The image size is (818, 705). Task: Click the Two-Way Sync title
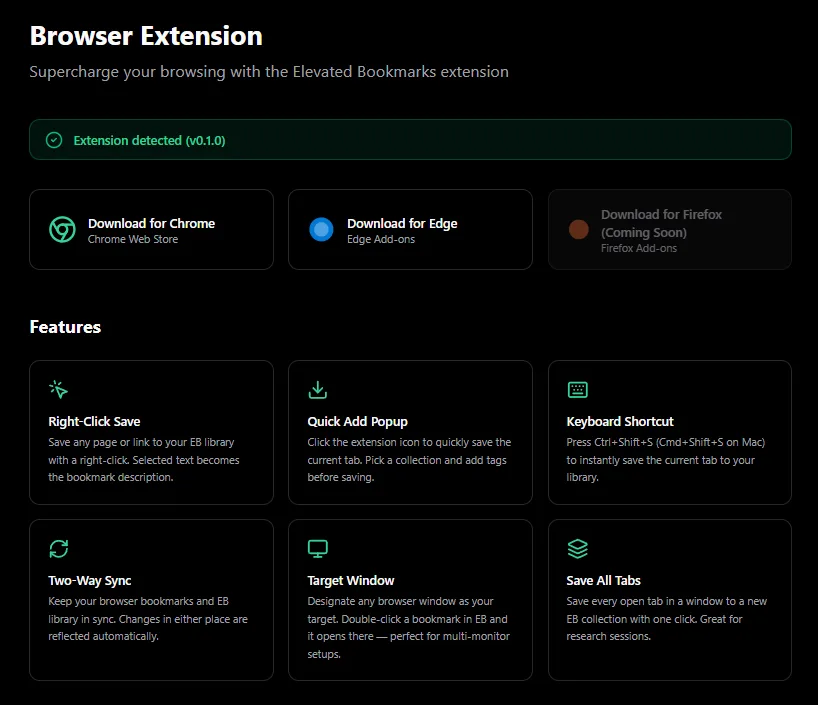[90, 580]
